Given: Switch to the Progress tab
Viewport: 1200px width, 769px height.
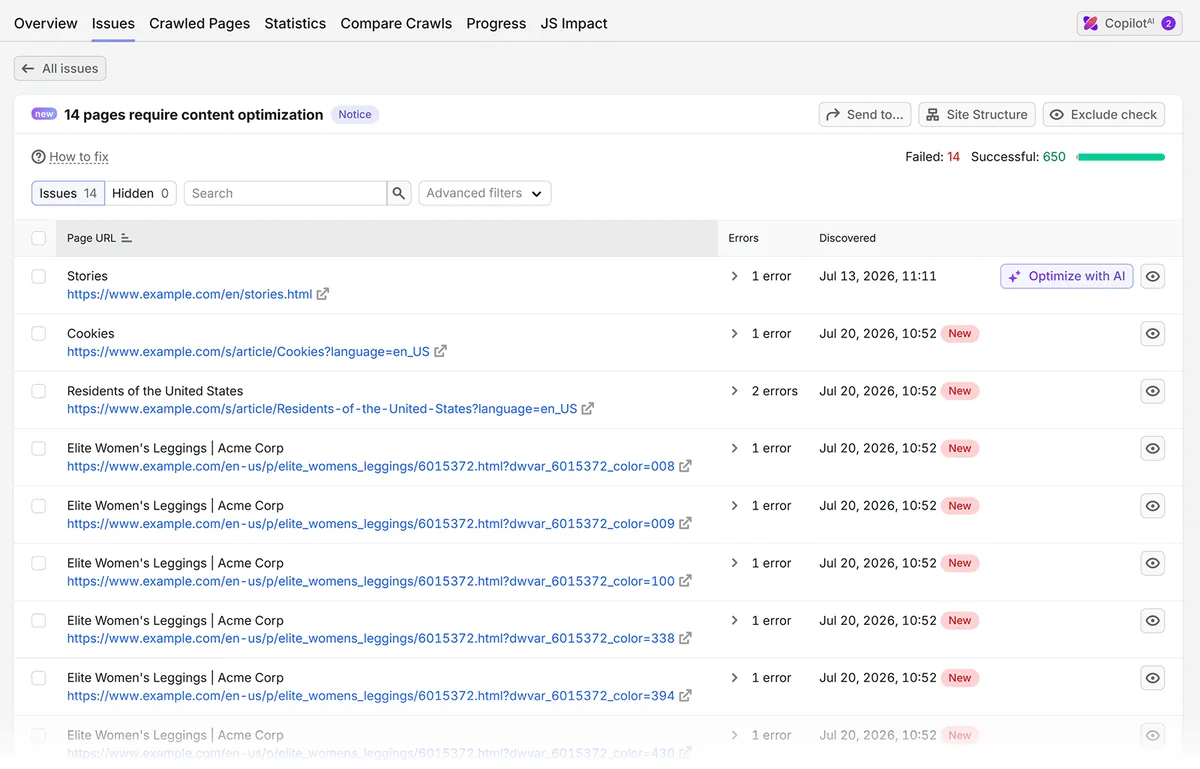Looking at the screenshot, I should [496, 23].
